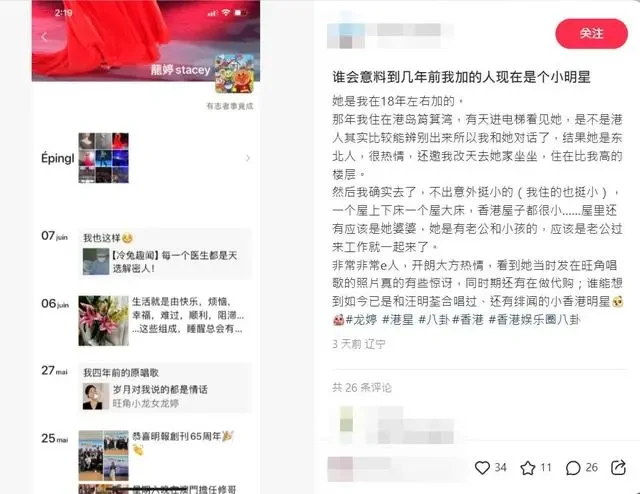Open the 明報創刊65周年 group photo thumbnail
Viewport: 640px width, 494px height.
(104, 455)
